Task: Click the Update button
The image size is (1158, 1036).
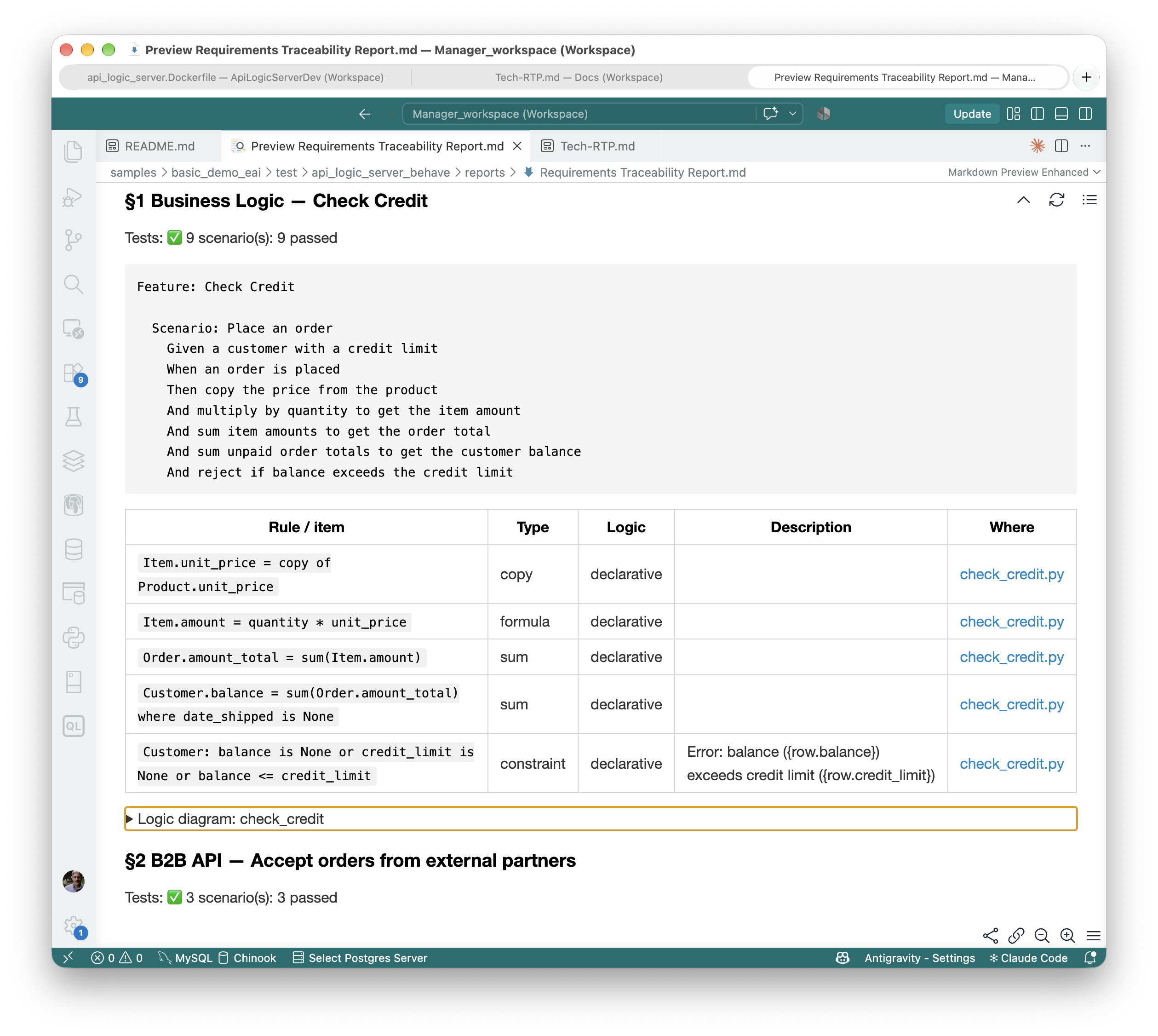Action: (971, 114)
